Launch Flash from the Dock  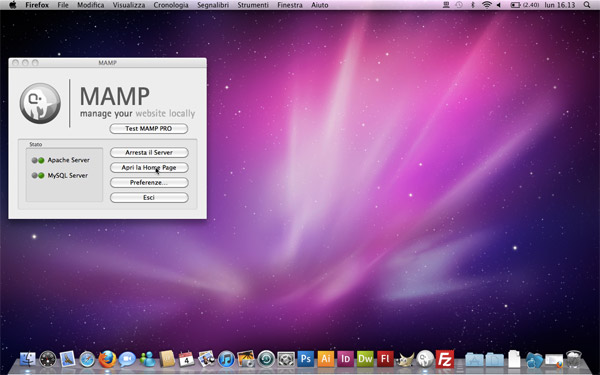pos(385,359)
